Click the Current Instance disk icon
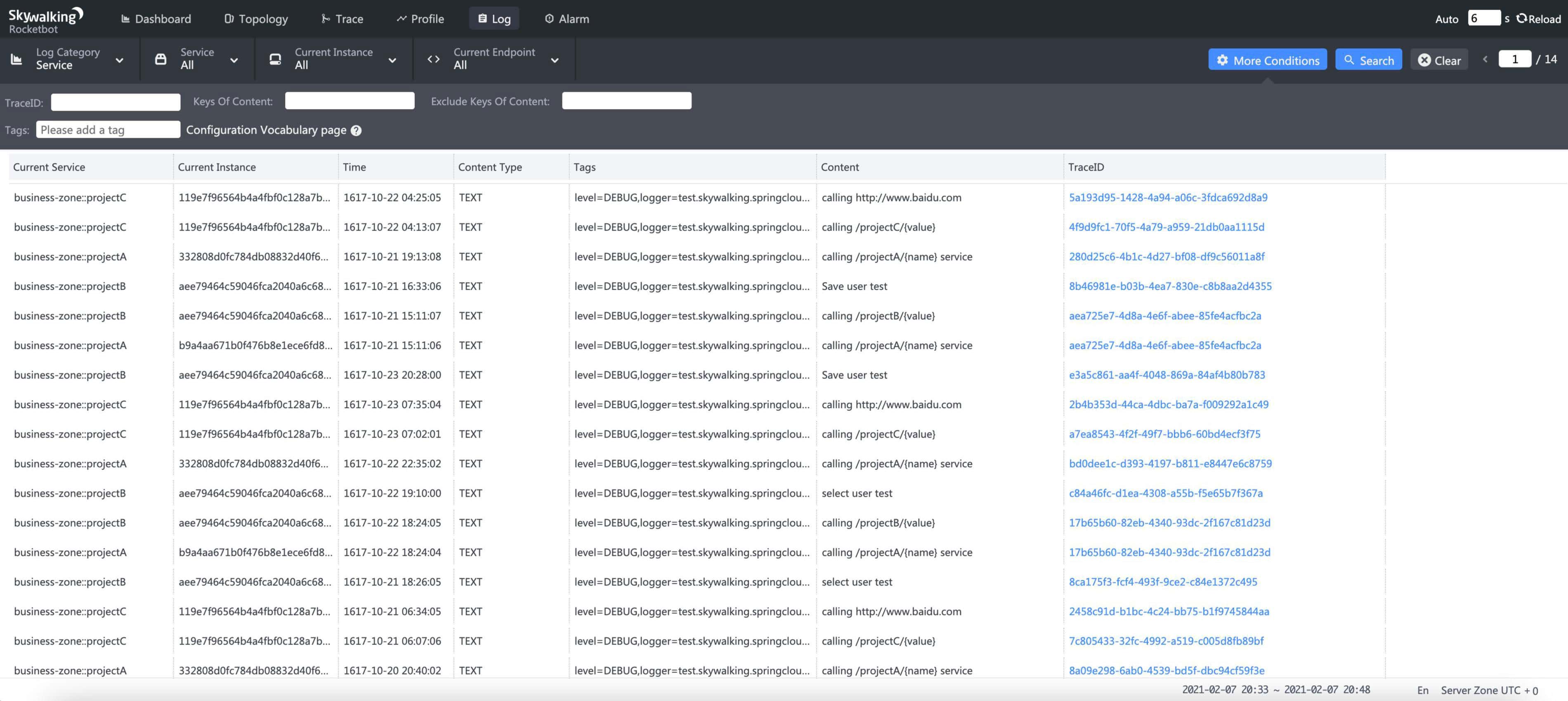This screenshot has width=1568, height=701. point(275,59)
